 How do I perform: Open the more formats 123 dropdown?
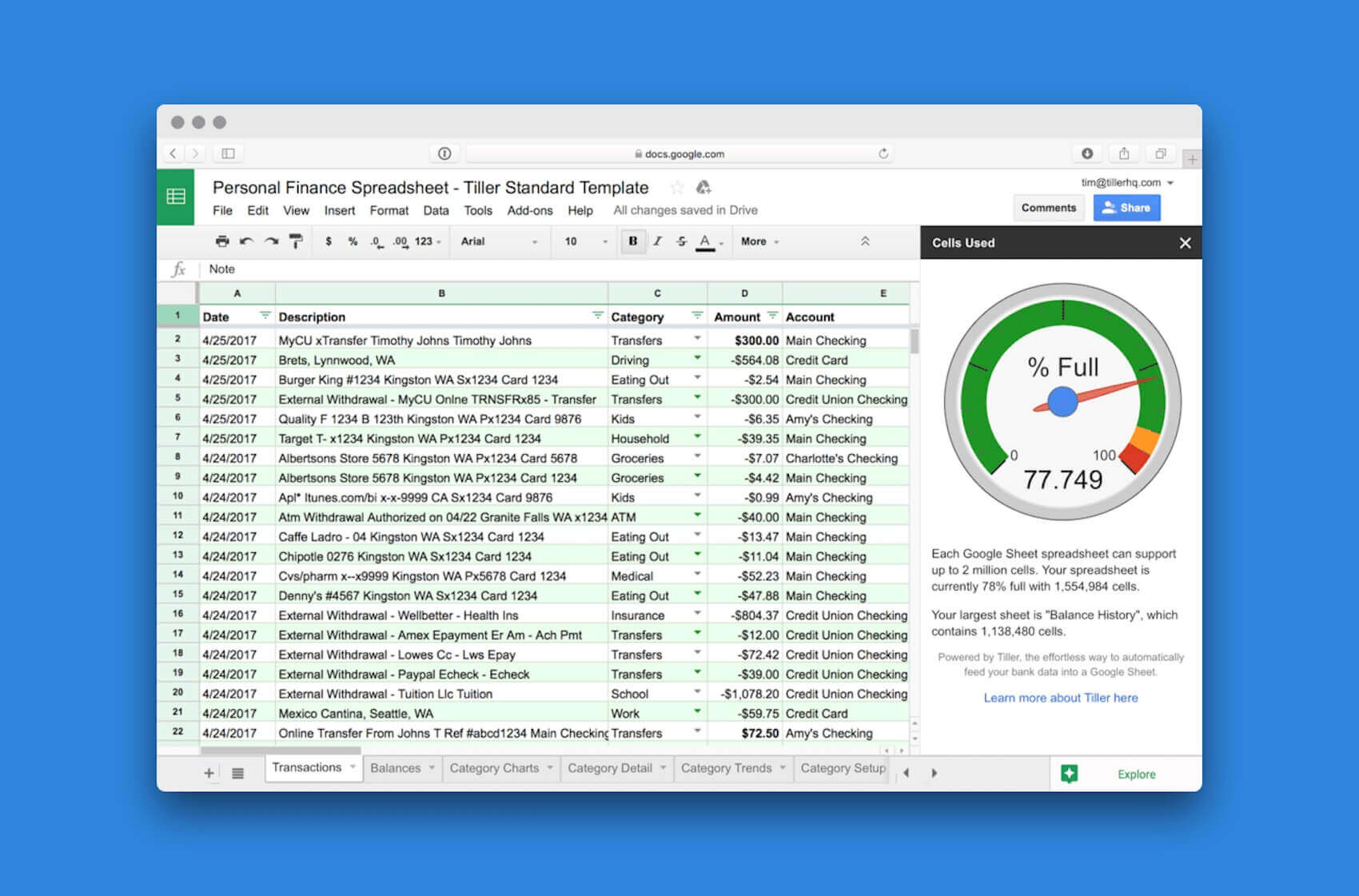tap(428, 241)
